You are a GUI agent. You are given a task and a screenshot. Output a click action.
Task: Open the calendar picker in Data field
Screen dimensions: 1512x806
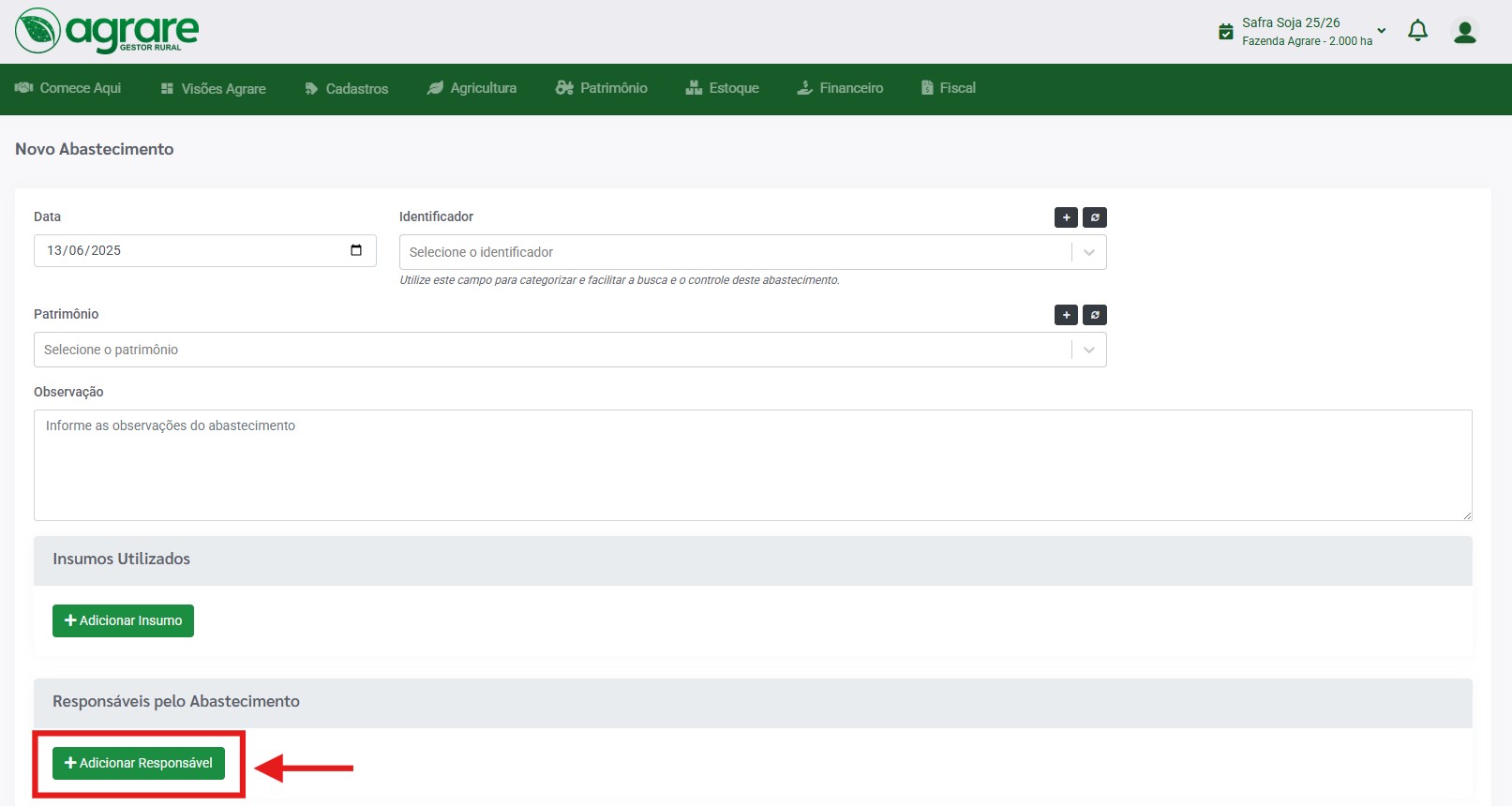(356, 250)
